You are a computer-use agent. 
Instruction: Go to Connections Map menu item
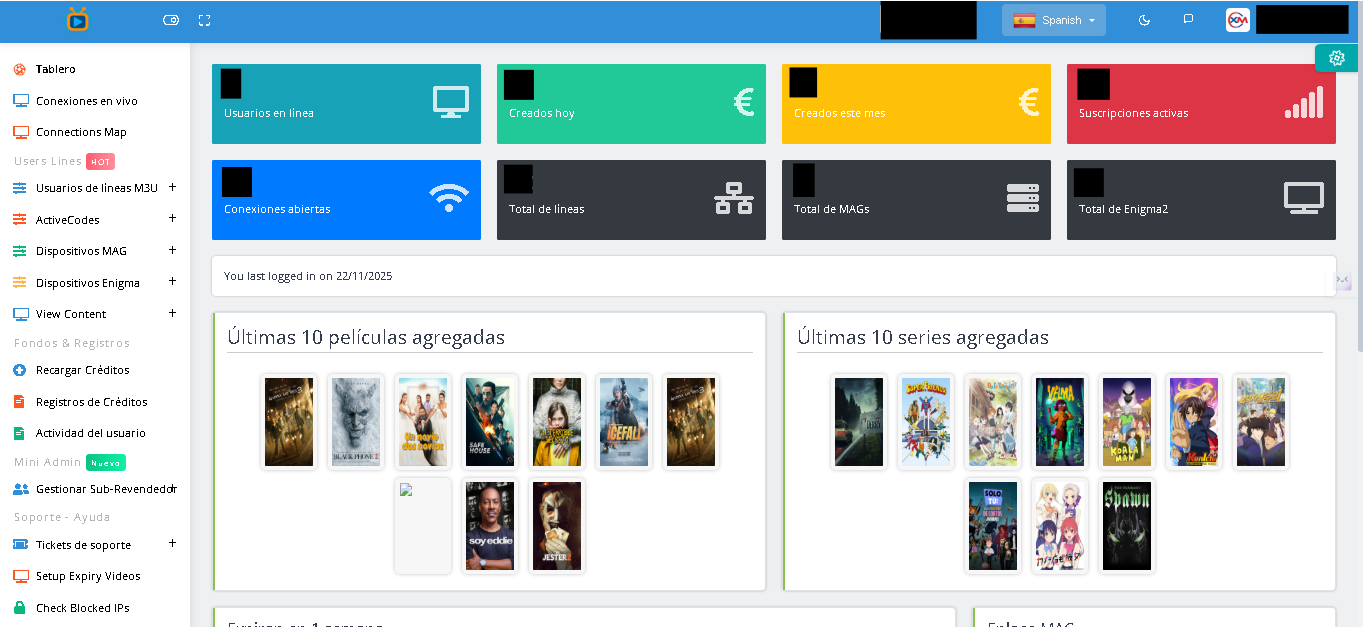pyautogui.click(x=81, y=132)
